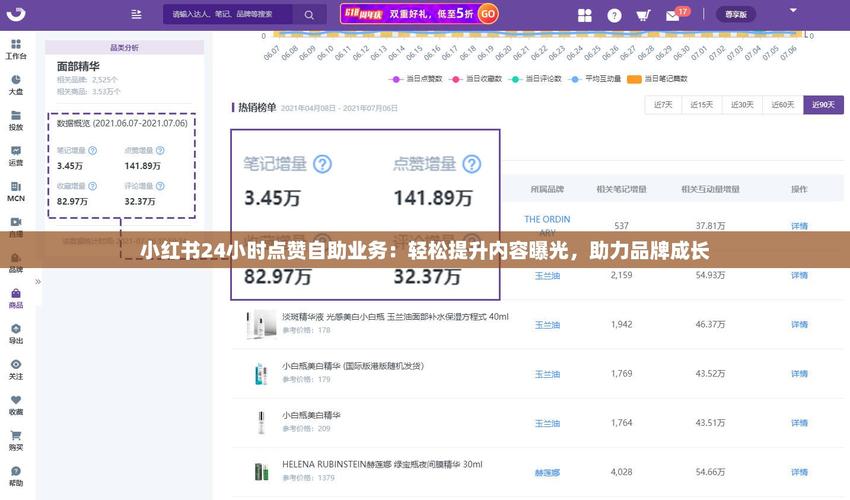Toggle the 当日点赞数 legend series
Screen dimensions: 850x500
(416, 79)
